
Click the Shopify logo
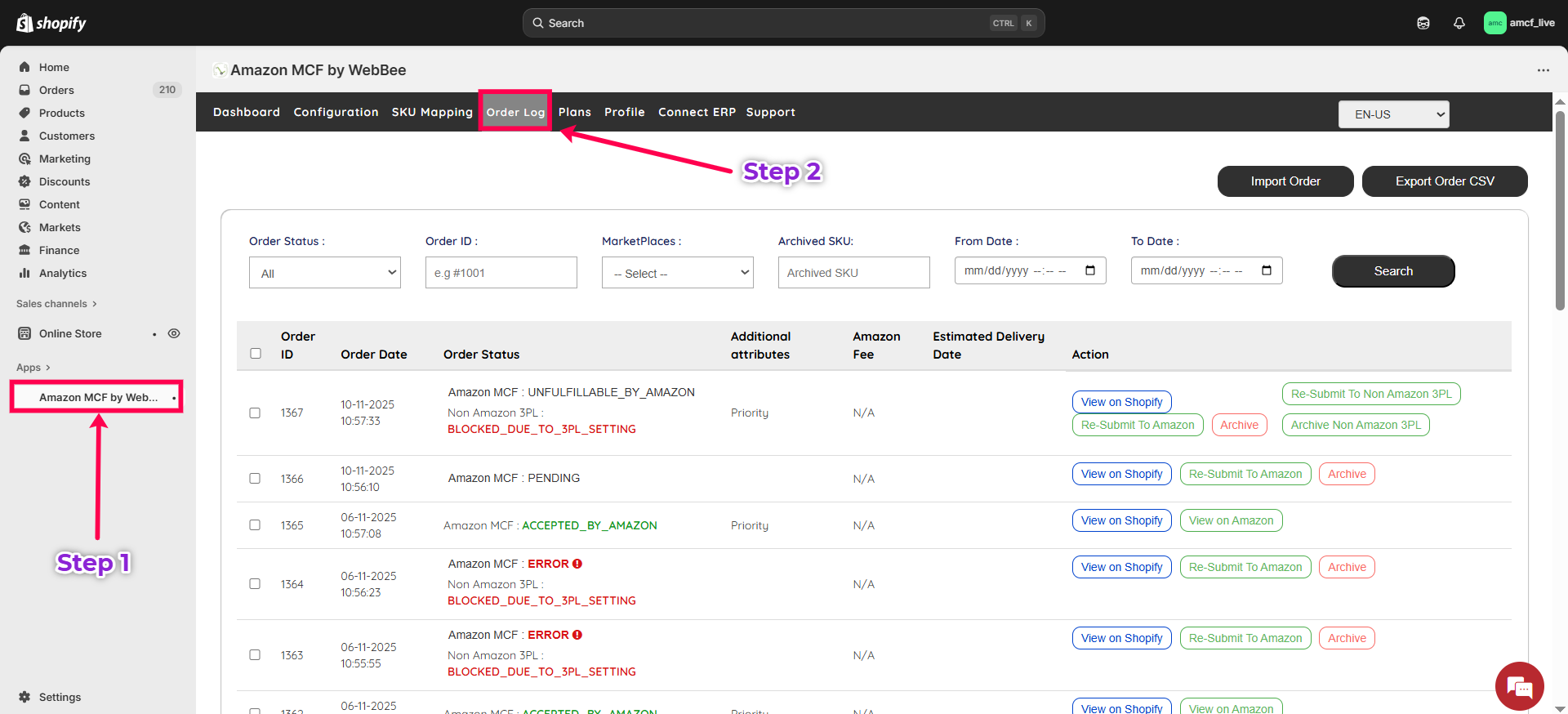pos(51,23)
